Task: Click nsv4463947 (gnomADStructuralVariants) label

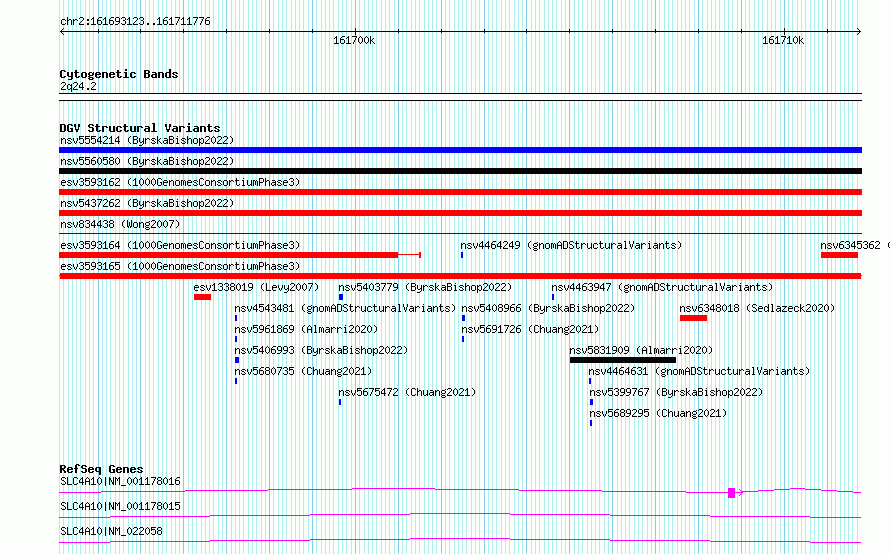Action: (662, 287)
